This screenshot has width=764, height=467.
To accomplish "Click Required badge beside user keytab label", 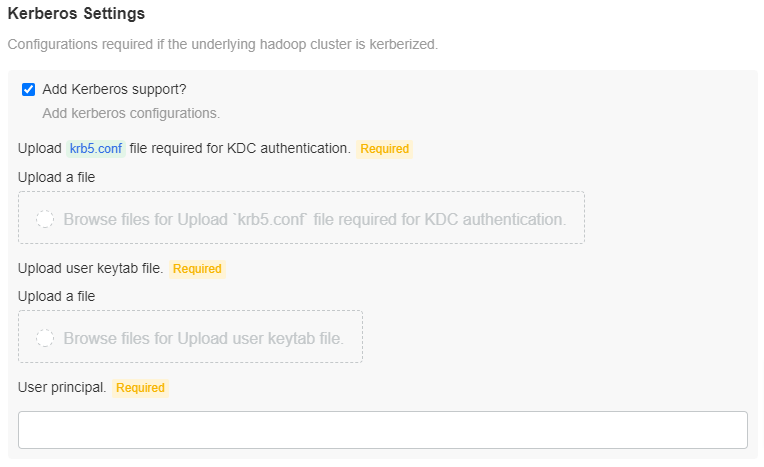I will point(197,269).
